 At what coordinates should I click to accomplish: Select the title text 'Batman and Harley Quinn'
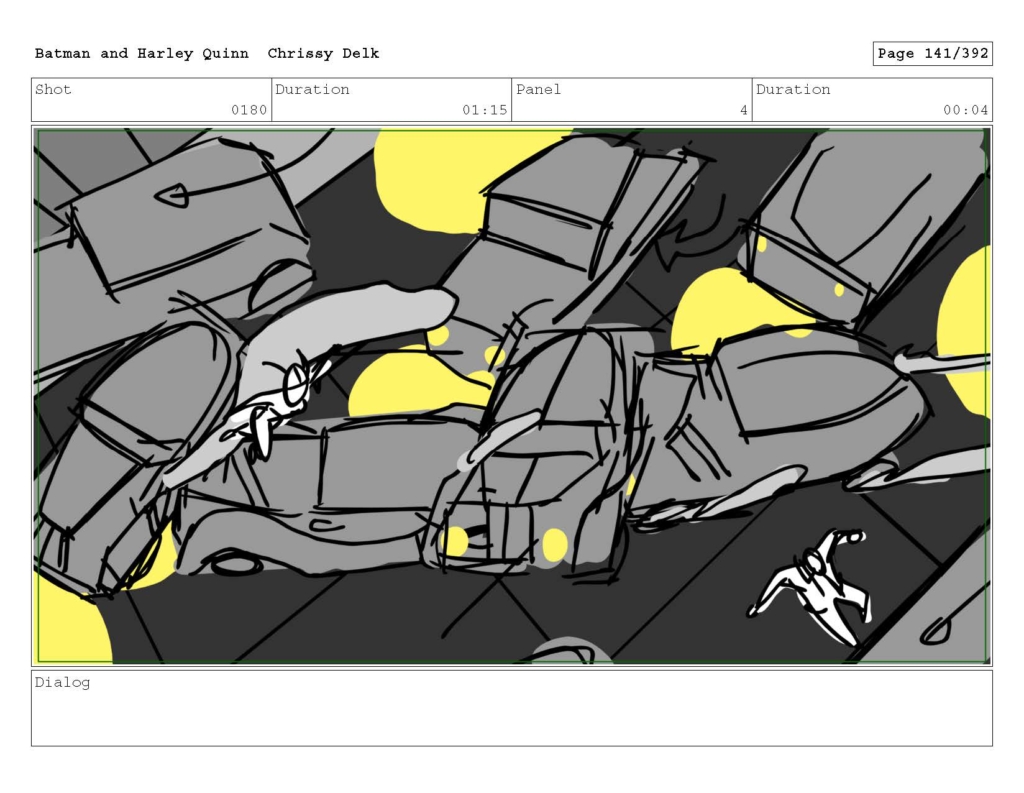(x=142, y=54)
